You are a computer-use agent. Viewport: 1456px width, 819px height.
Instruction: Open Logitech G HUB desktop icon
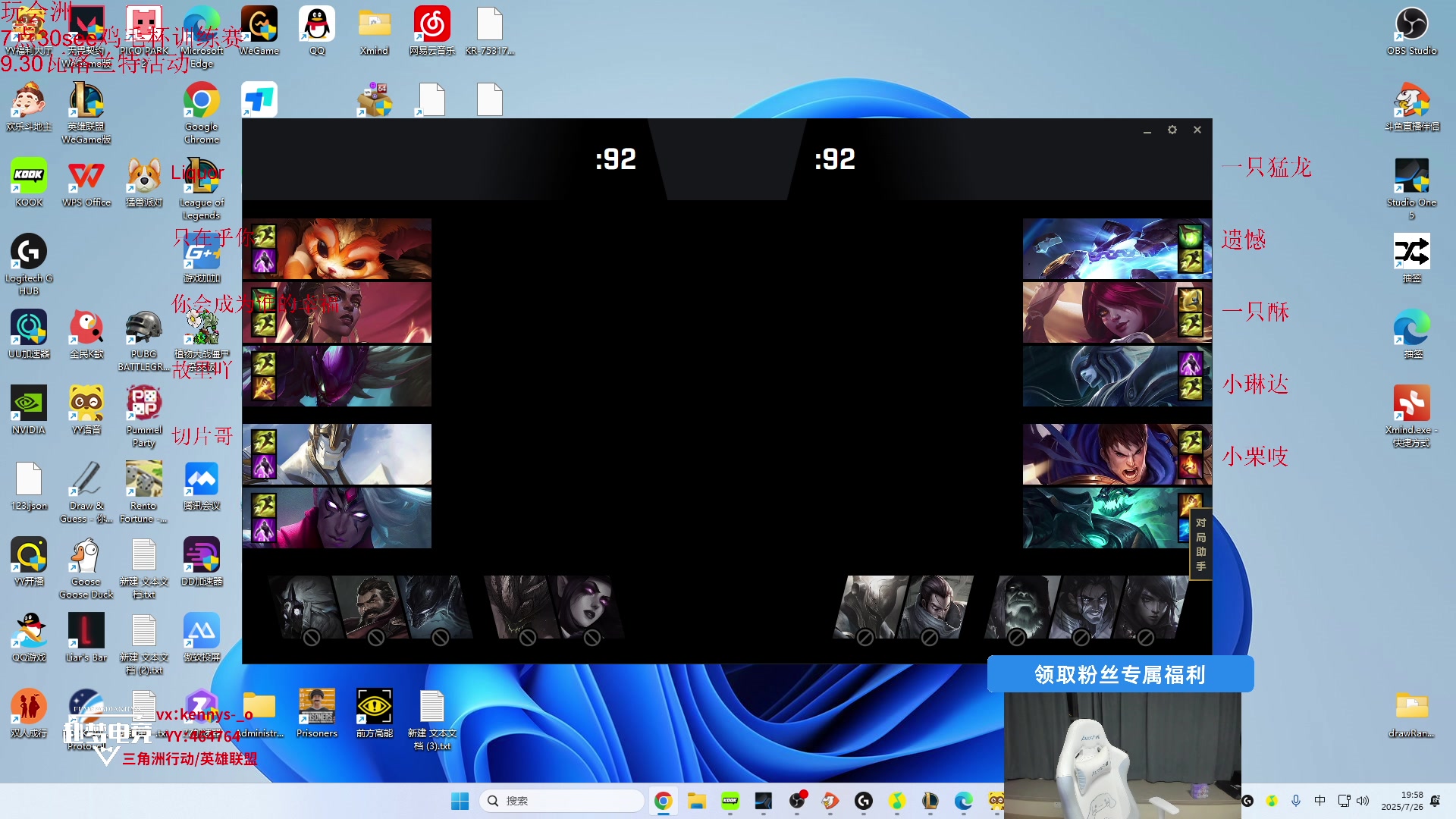(x=29, y=265)
